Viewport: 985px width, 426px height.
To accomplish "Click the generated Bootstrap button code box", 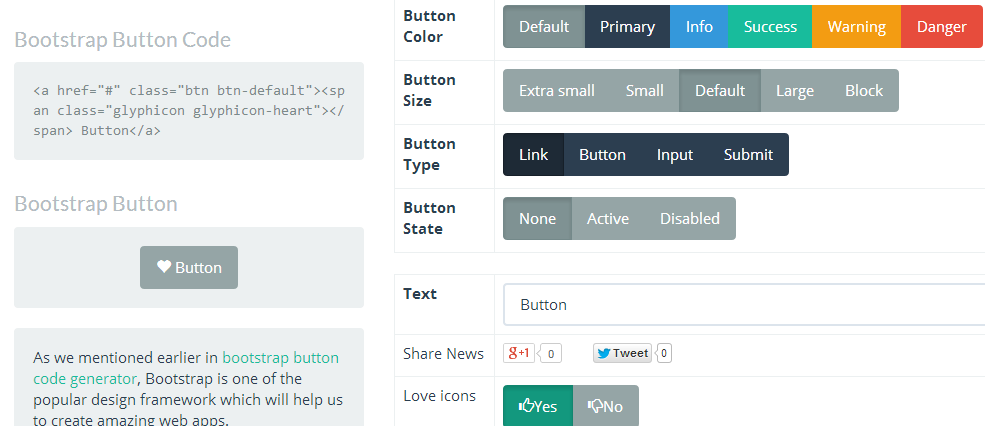I will pyautogui.click(x=189, y=111).
